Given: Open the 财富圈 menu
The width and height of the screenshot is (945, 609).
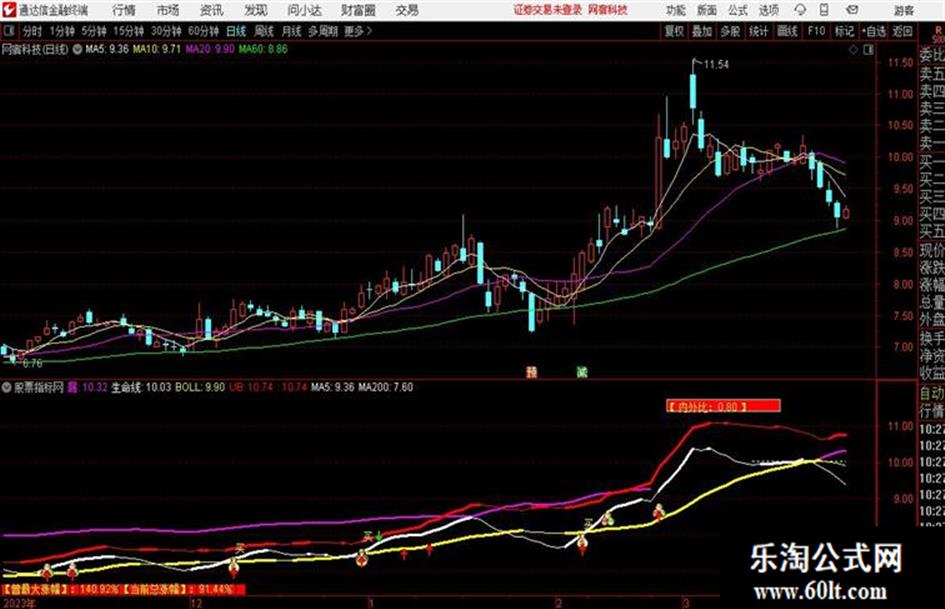Looking at the screenshot, I should (358, 10).
